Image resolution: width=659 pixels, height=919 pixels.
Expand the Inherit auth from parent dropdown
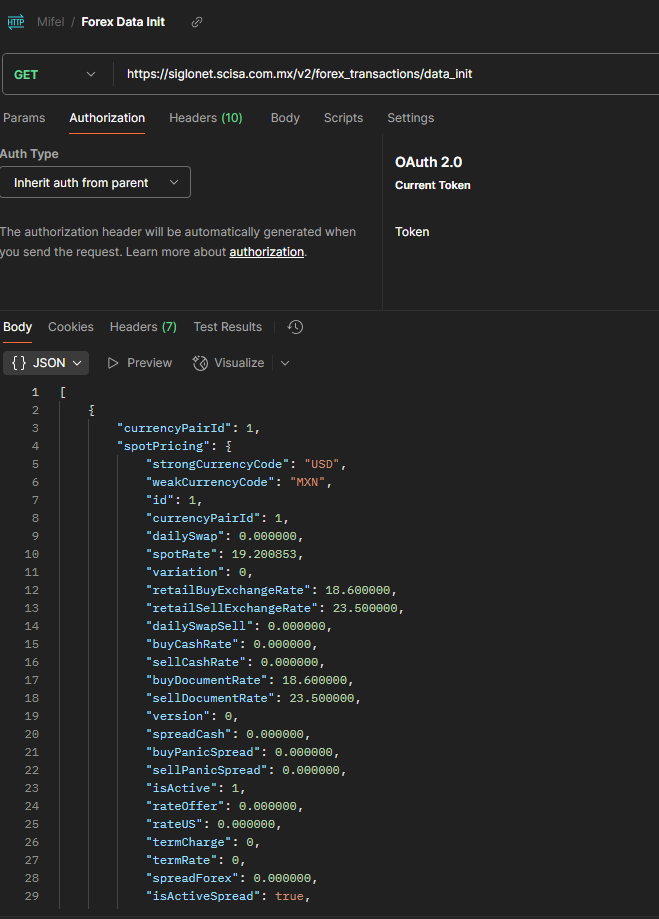tap(95, 183)
